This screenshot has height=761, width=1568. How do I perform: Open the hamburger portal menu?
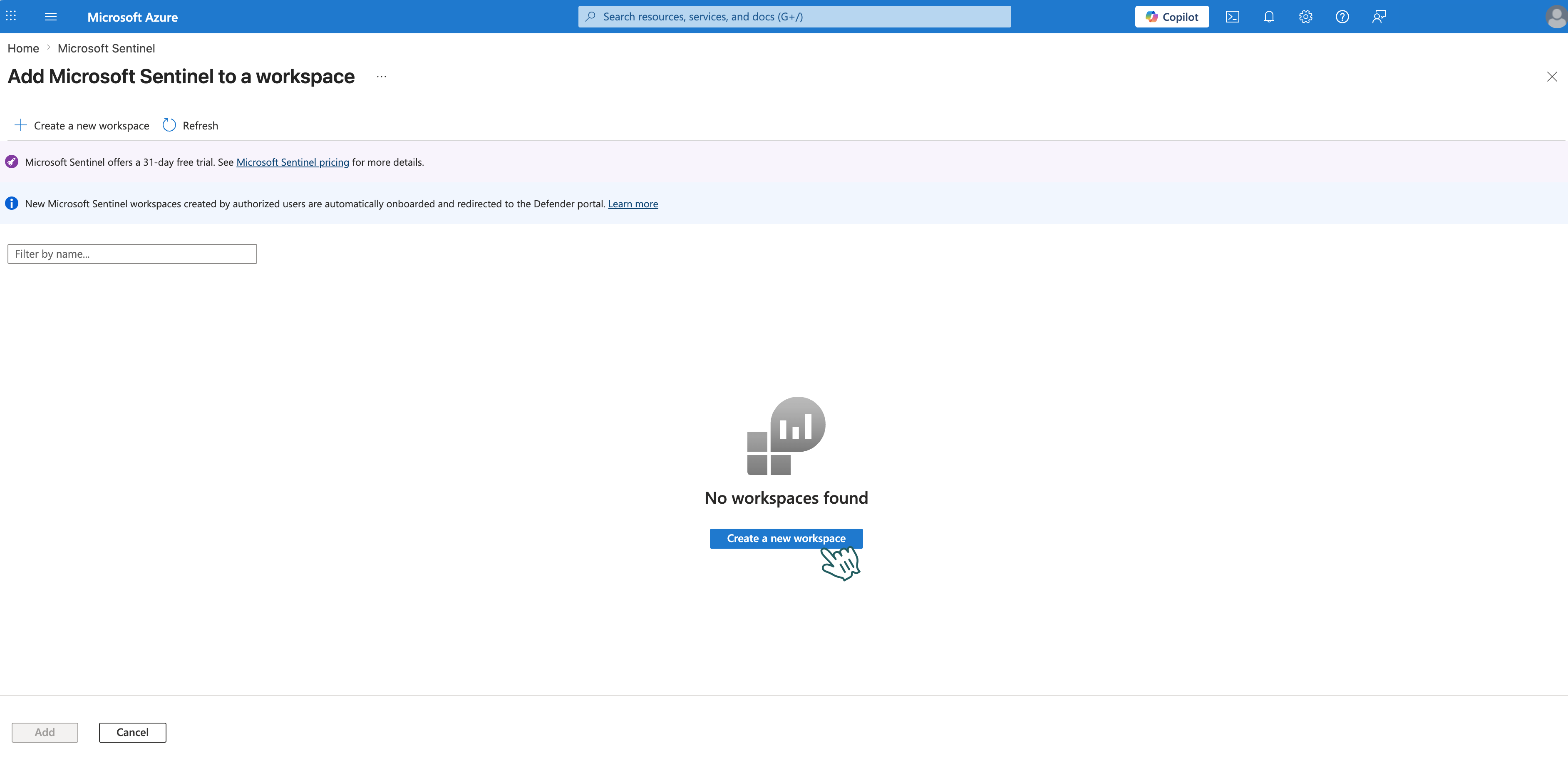[50, 16]
